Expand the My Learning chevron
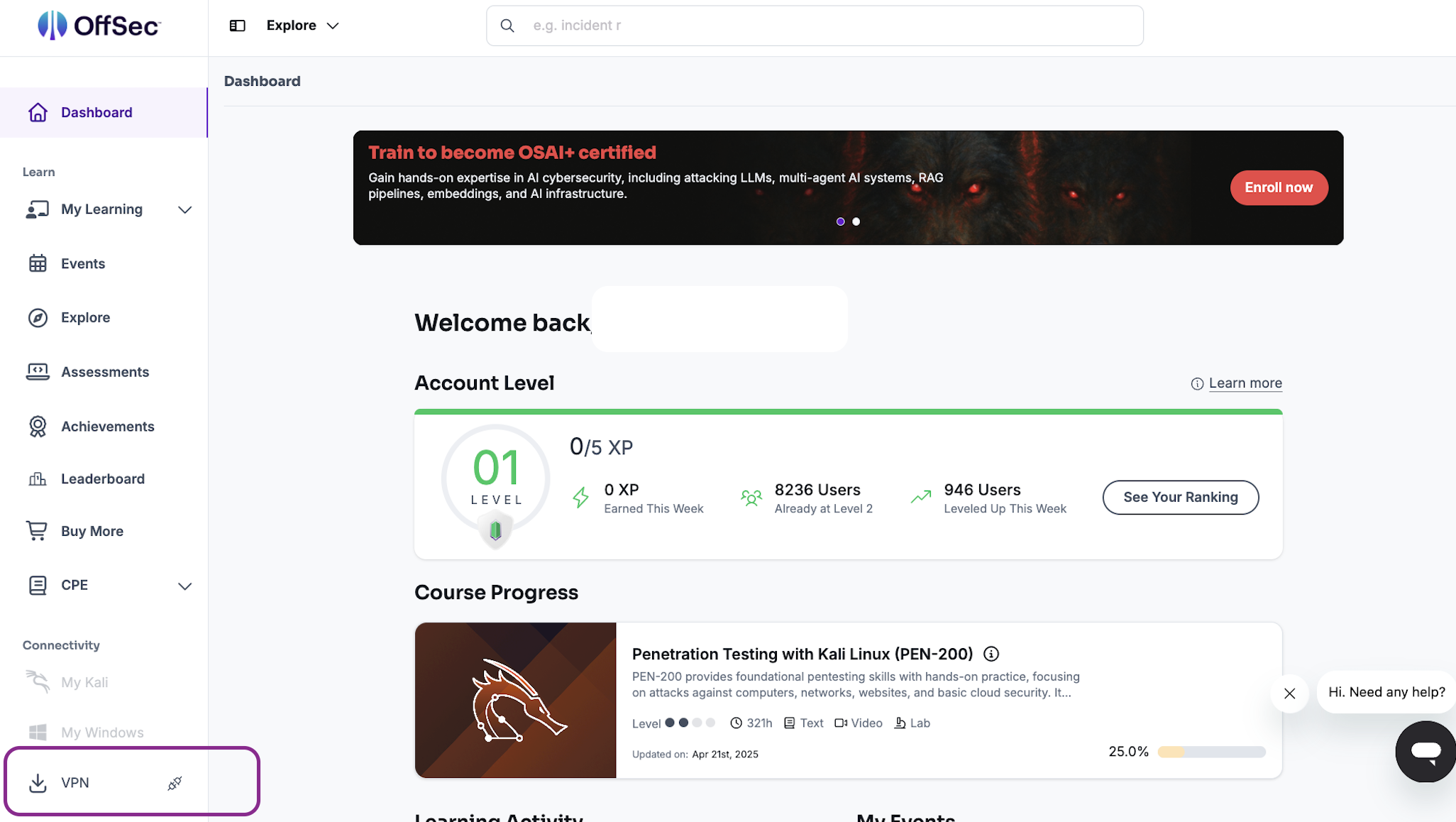Screen dimensions: 1456x822 185,209
